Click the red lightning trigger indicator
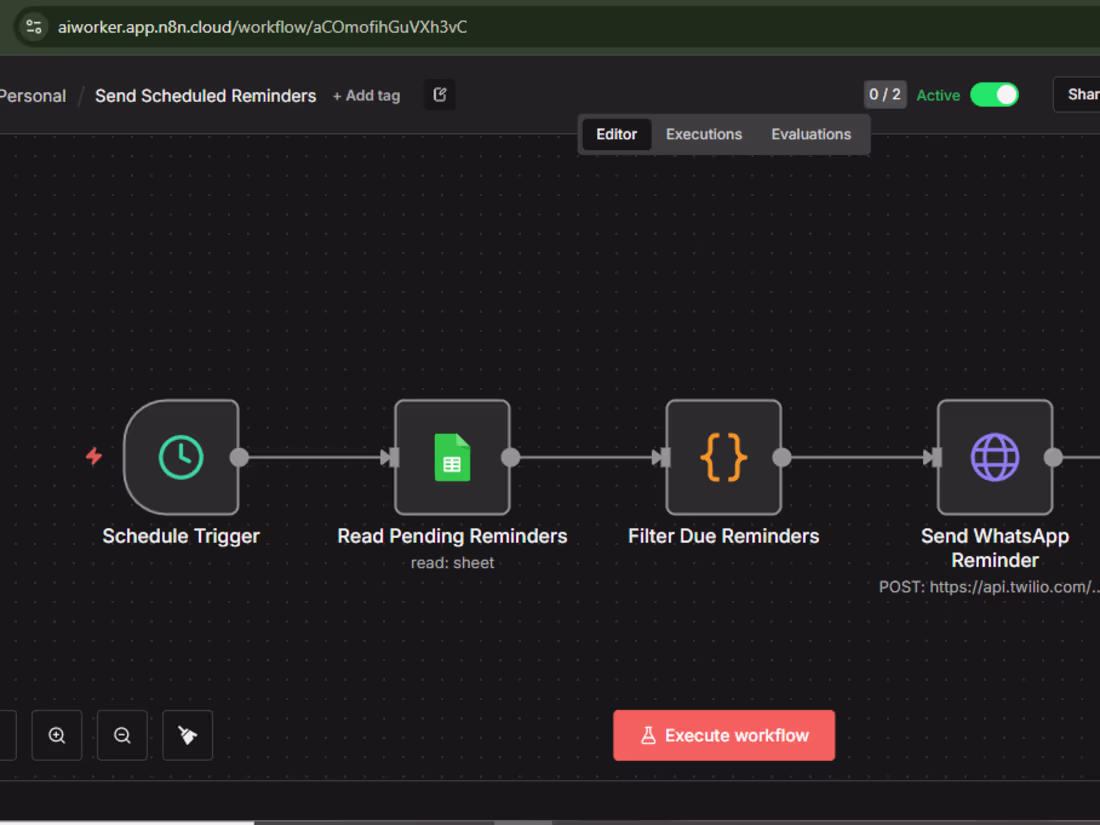The width and height of the screenshot is (1100, 825). click(x=93, y=457)
